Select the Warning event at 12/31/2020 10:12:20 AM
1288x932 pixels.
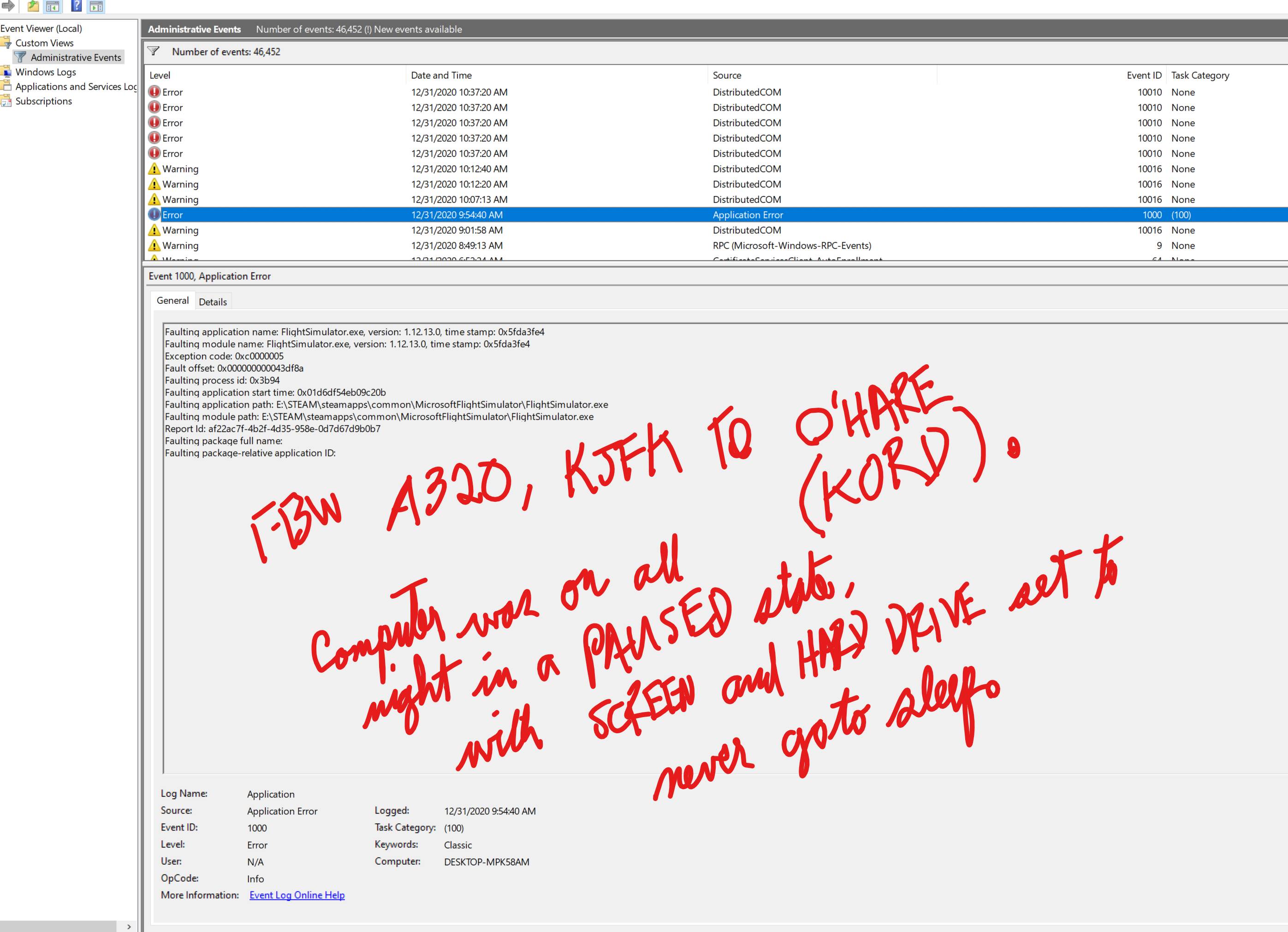(716, 184)
